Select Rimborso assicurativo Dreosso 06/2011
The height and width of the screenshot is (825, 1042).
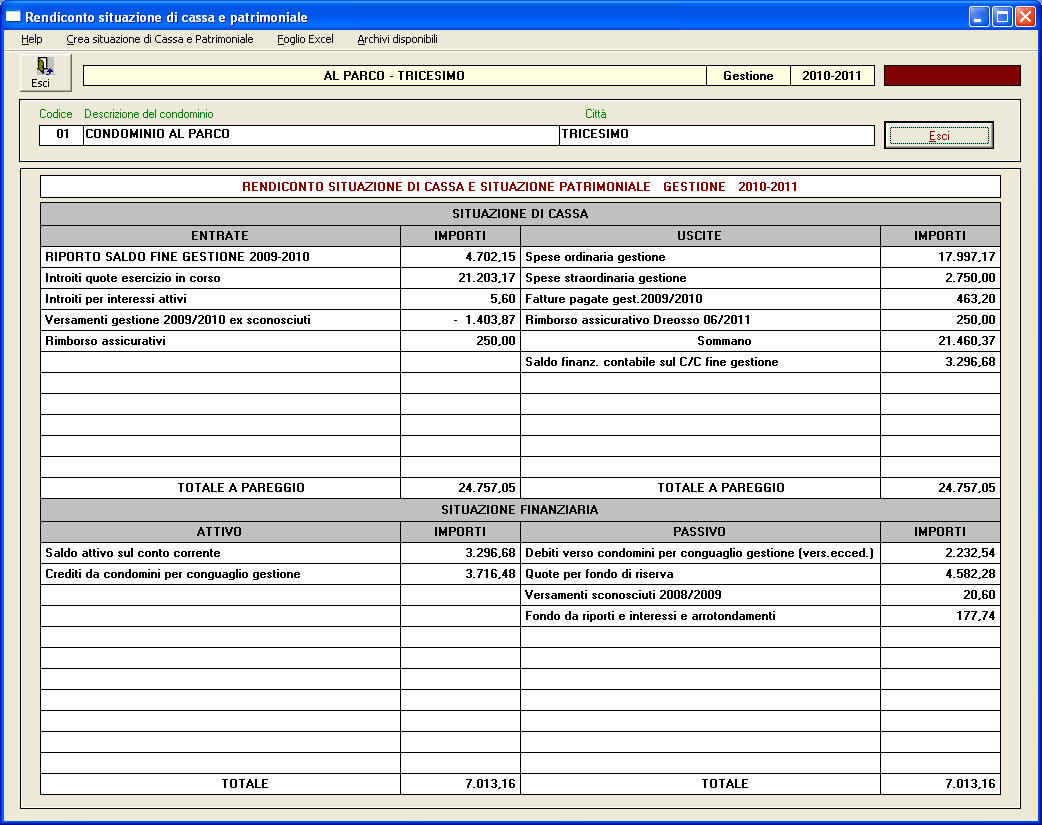700,320
